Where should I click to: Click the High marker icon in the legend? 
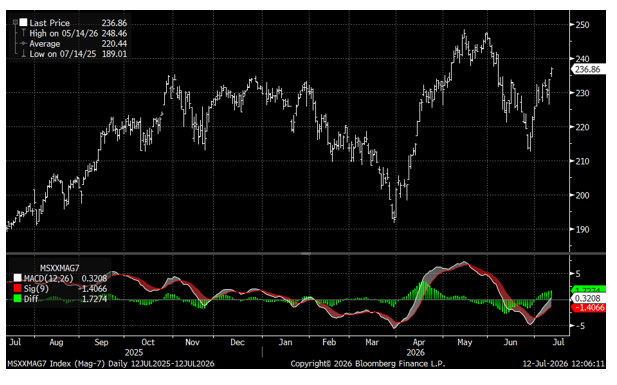click(24, 33)
